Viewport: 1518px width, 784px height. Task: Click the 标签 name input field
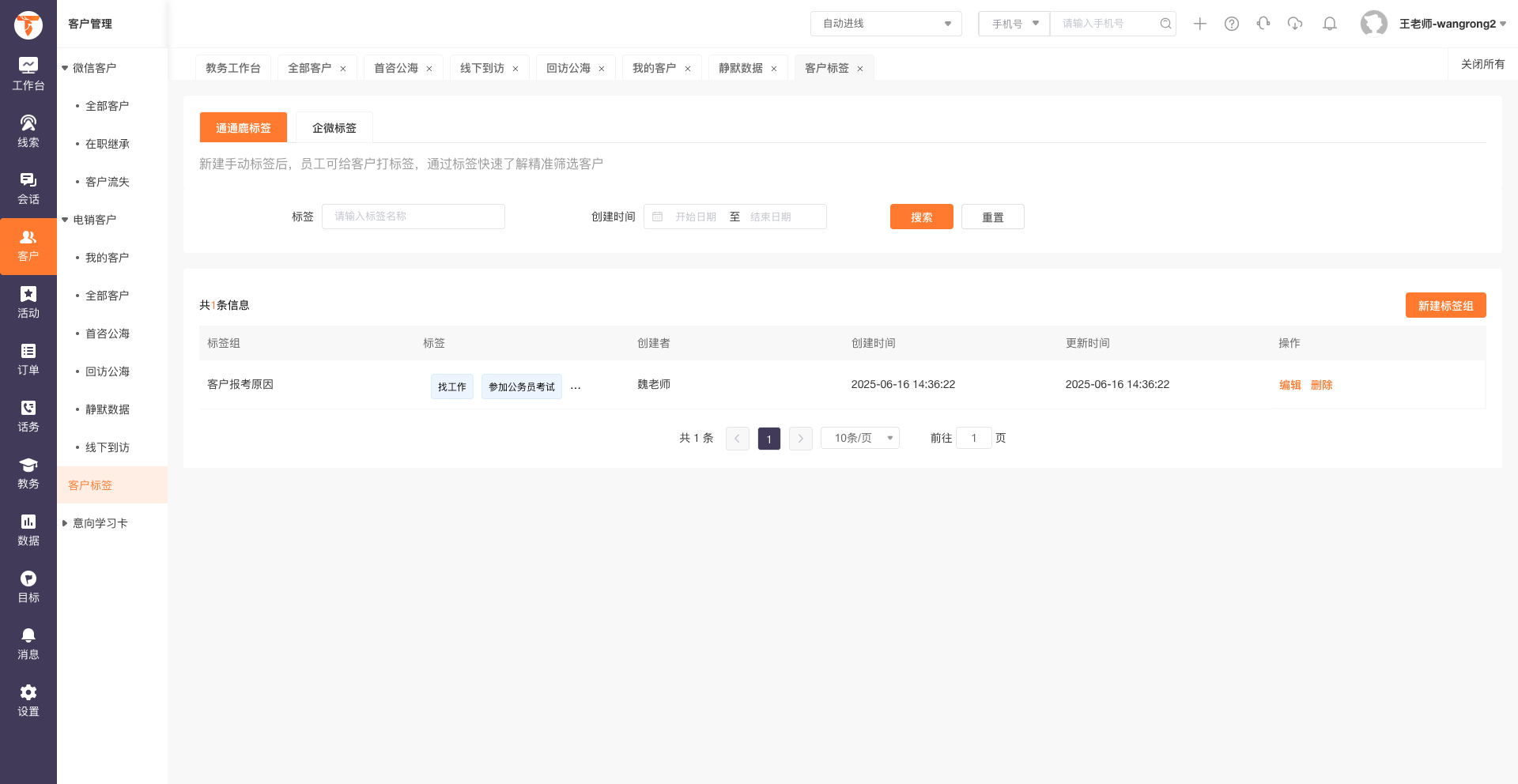tap(413, 217)
